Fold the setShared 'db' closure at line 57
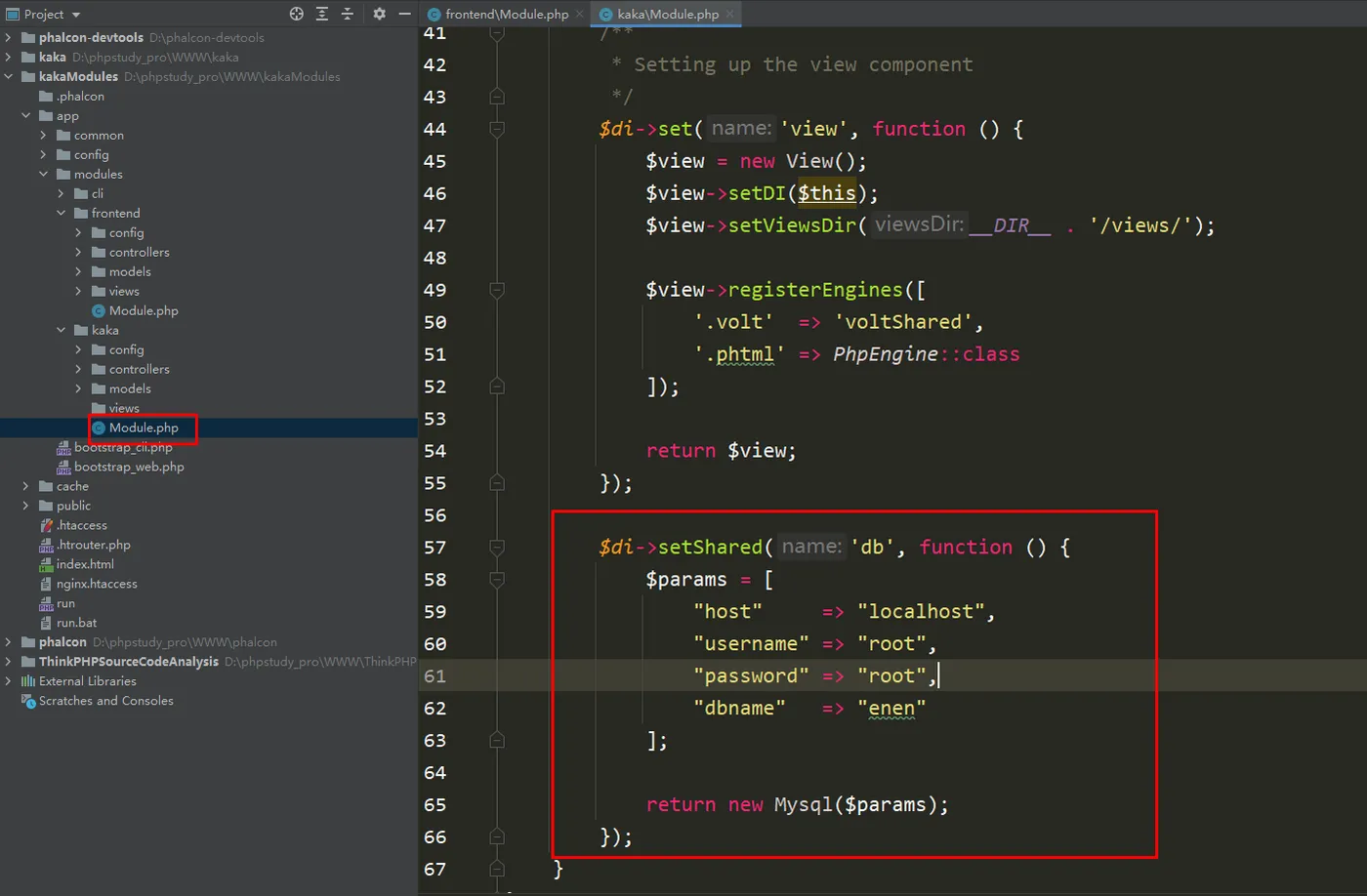The height and width of the screenshot is (896, 1367). (497, 547)
